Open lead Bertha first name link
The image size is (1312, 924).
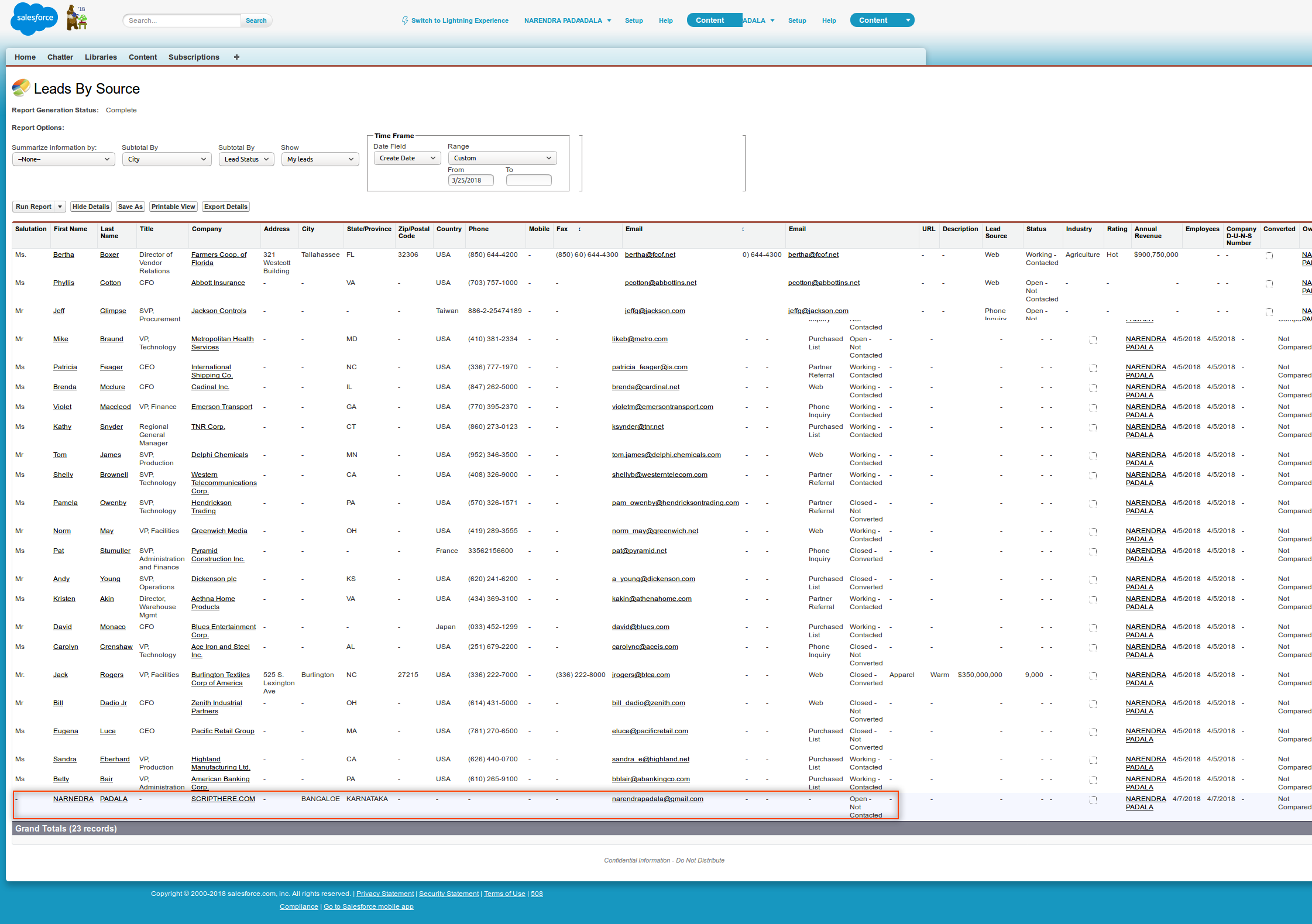(64, 255)
